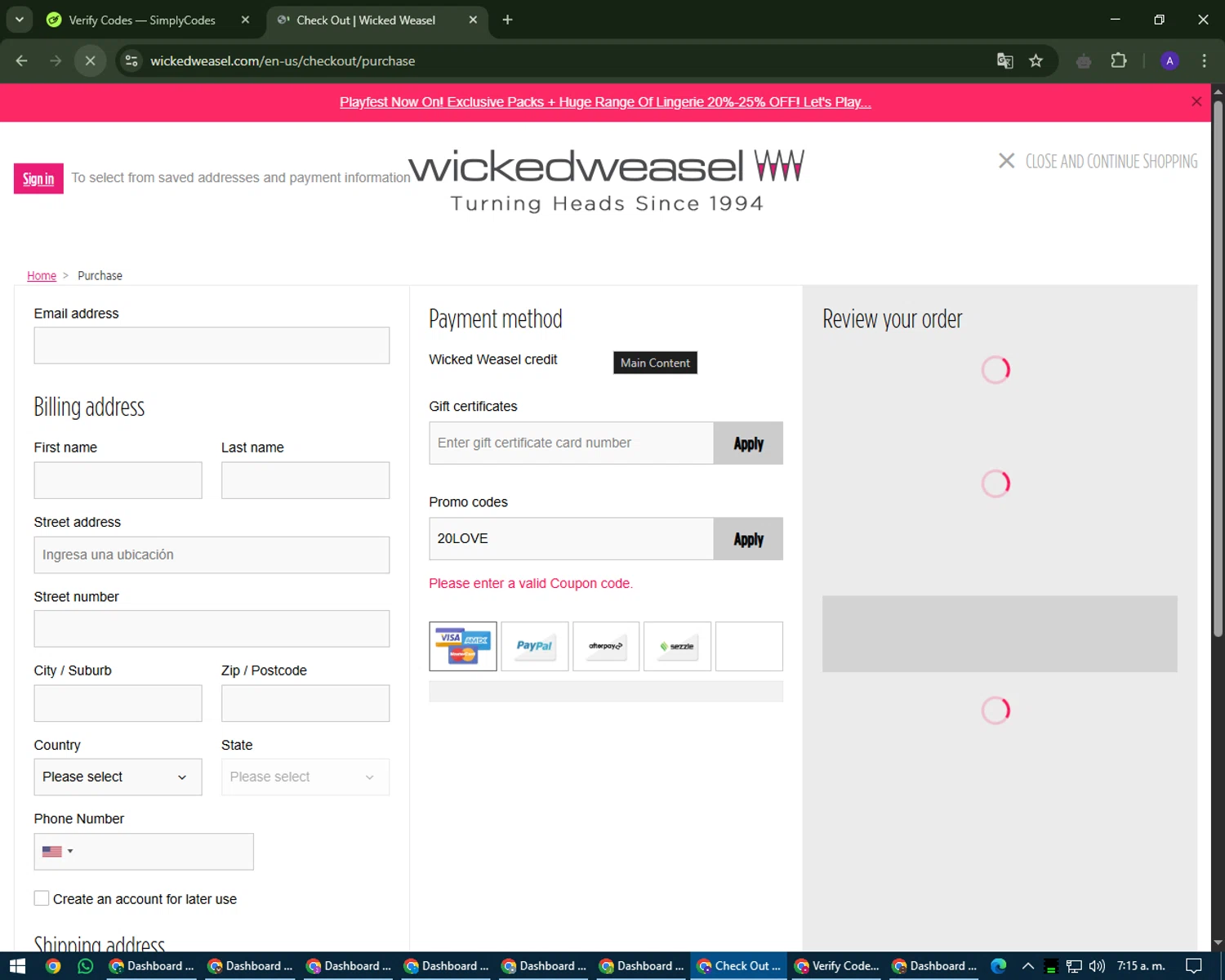Click the First name input
The height and width of the screenshot is (980, 1225).
tap(118, 480)
